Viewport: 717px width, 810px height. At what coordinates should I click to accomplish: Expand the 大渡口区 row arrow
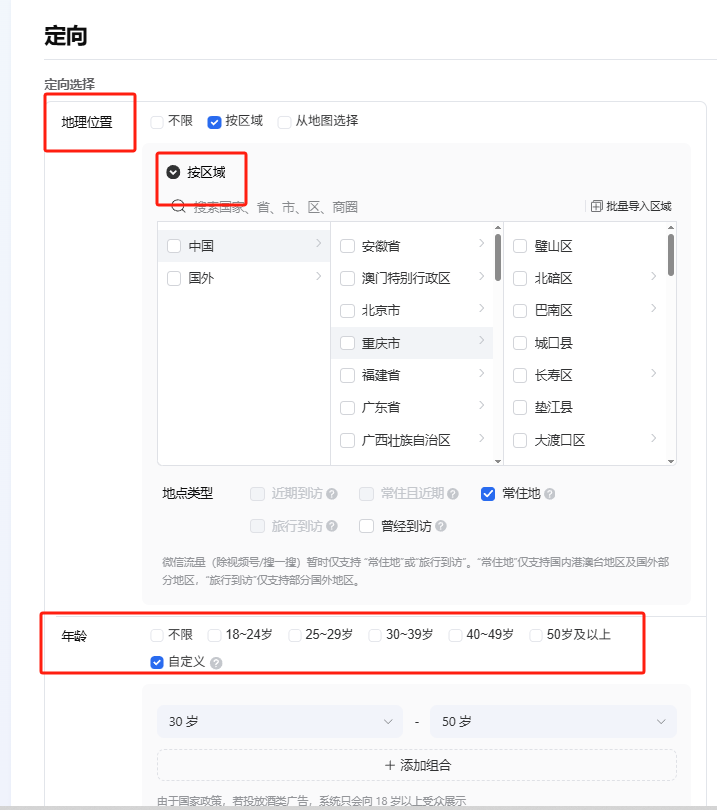[653, 438]
